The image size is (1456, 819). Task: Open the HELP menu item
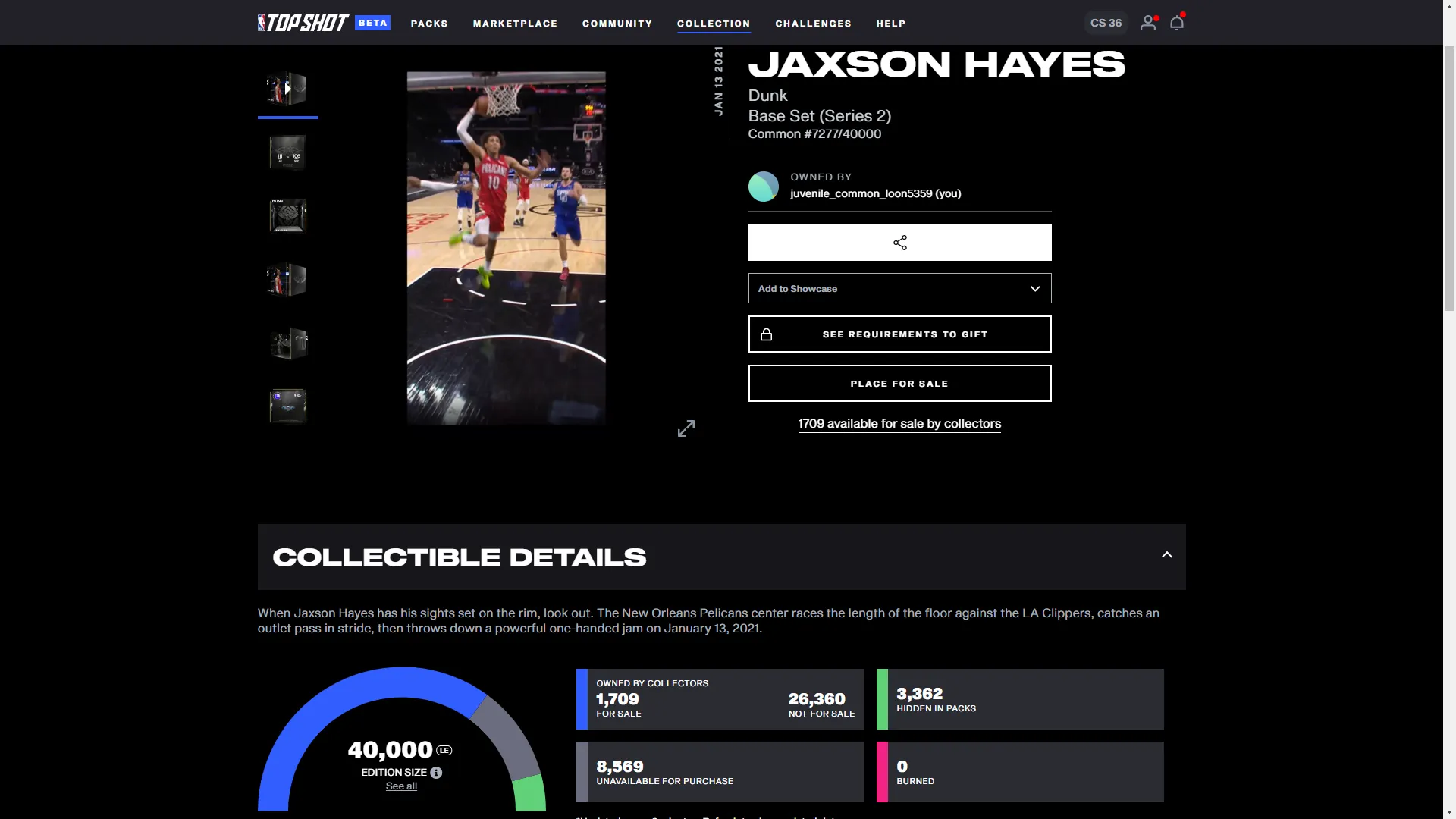[890, 24]
